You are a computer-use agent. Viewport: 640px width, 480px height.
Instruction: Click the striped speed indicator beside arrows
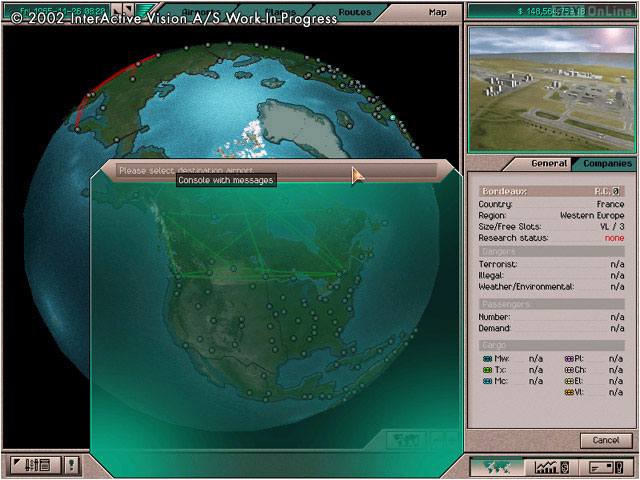(x=145, y=9)
